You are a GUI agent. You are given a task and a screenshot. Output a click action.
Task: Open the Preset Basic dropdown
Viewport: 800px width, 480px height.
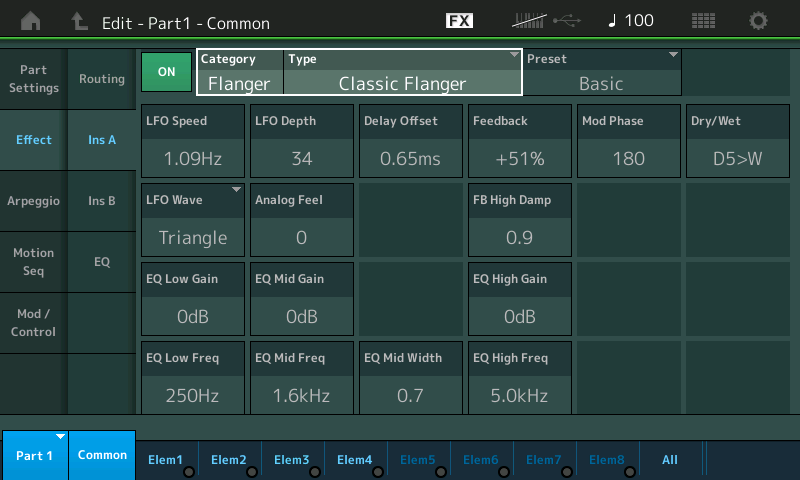[x=602, y=72]
